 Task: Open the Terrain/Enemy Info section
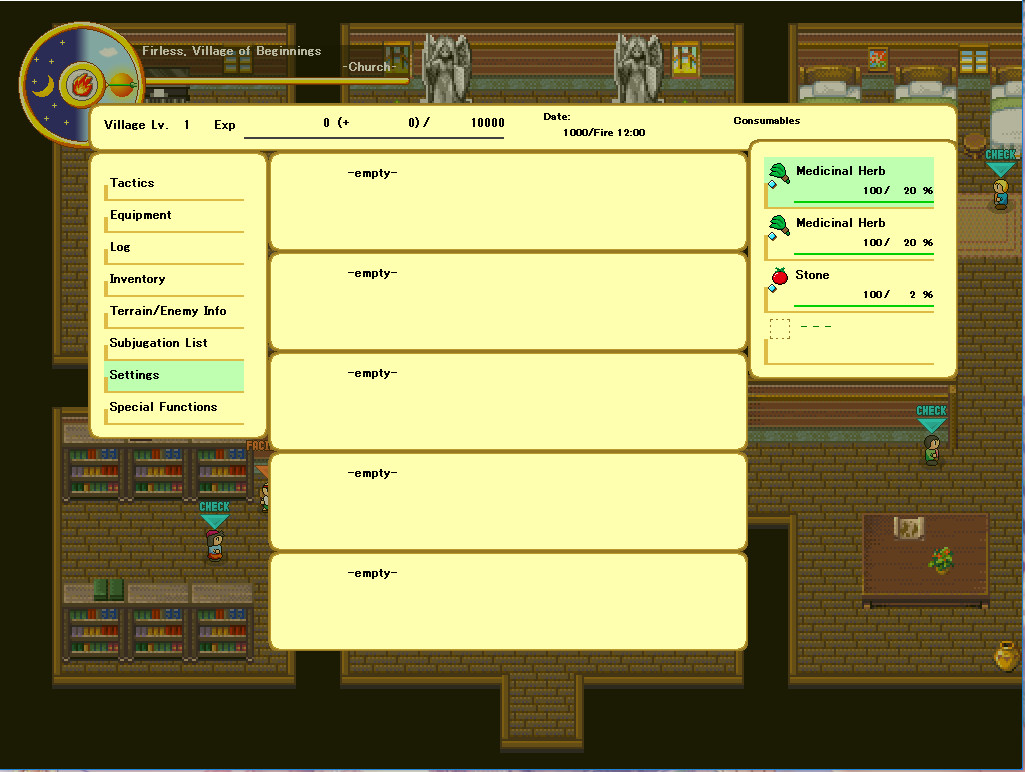[x=167, y=311]
